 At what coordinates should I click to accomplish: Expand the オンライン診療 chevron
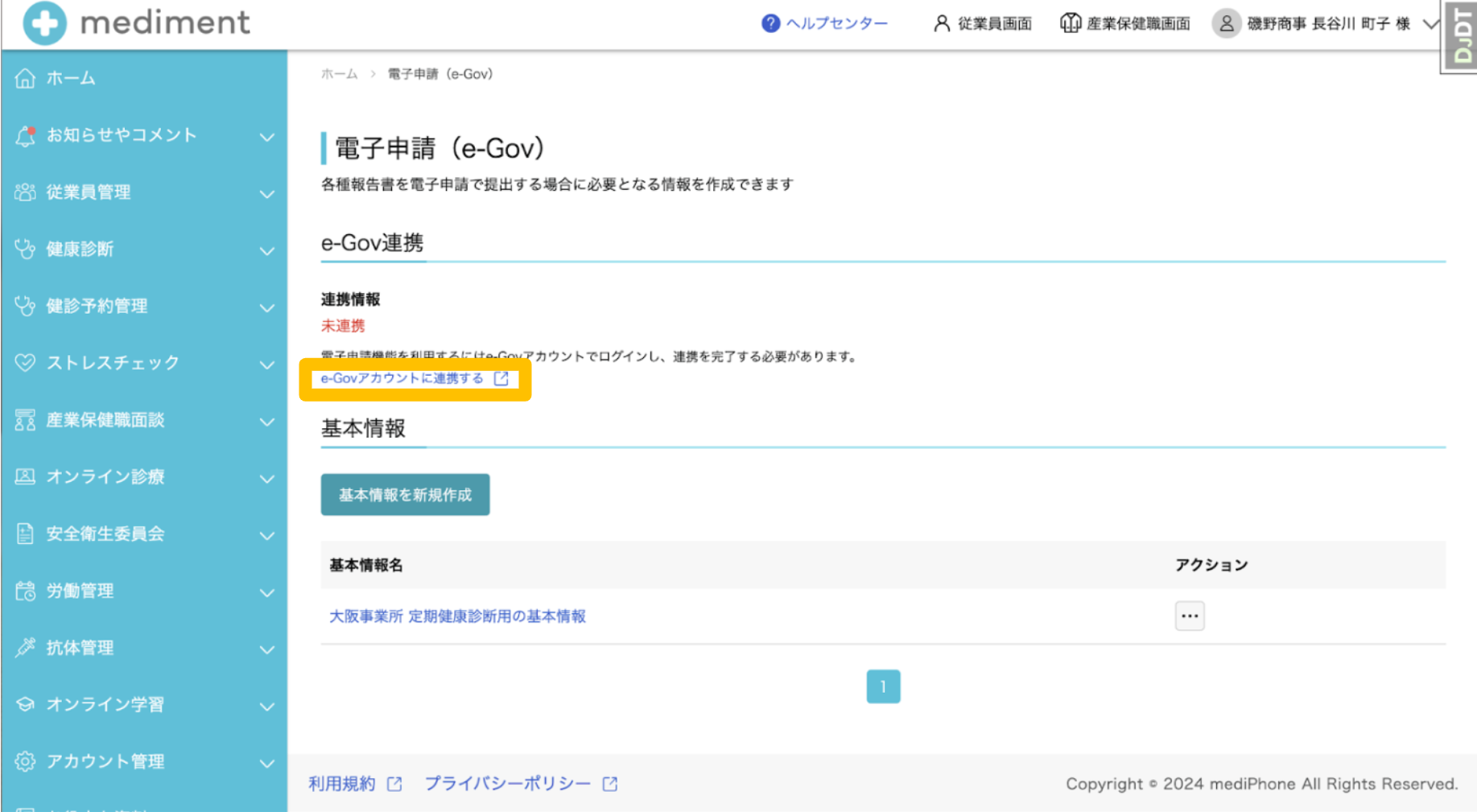click(x=266, y=479)
